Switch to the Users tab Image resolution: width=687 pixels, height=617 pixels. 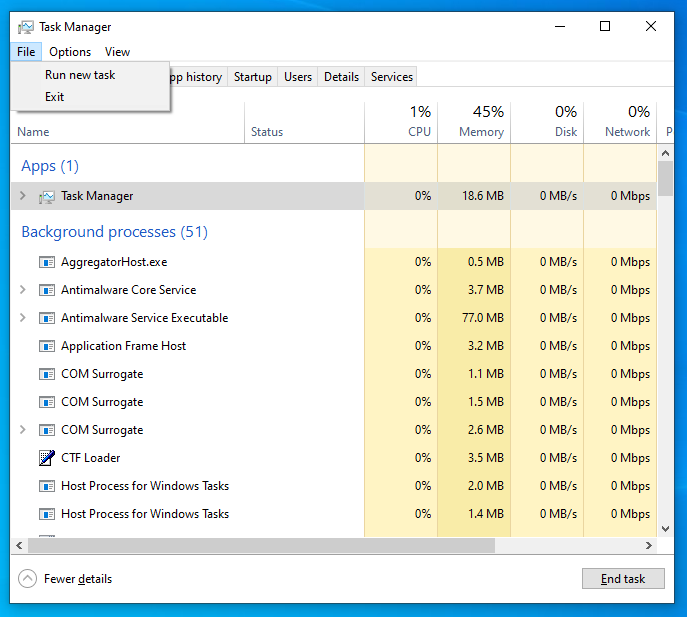298,77
